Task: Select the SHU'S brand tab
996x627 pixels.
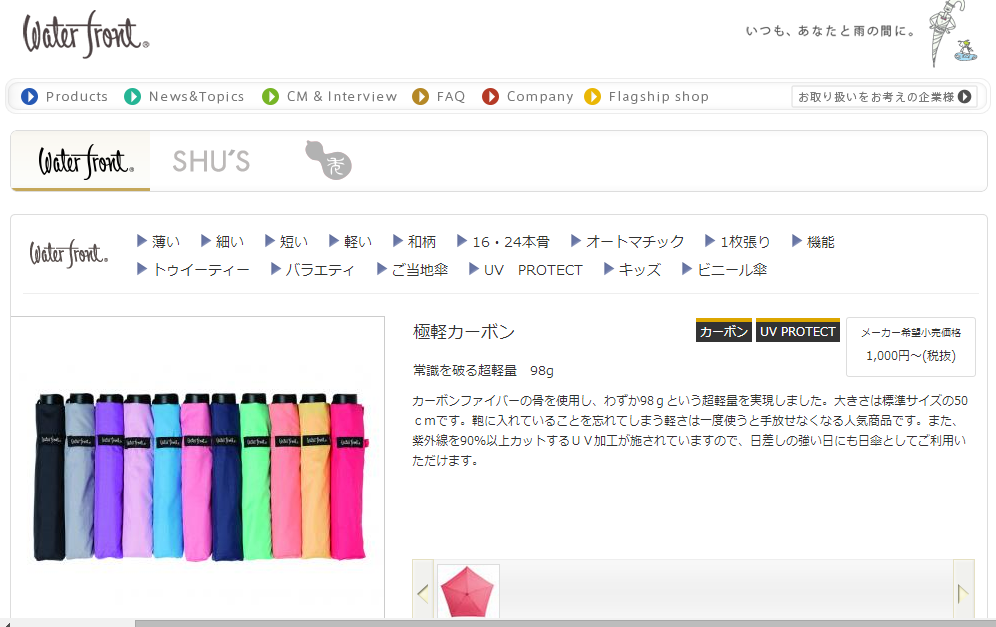Action: (x=211, y=161)
